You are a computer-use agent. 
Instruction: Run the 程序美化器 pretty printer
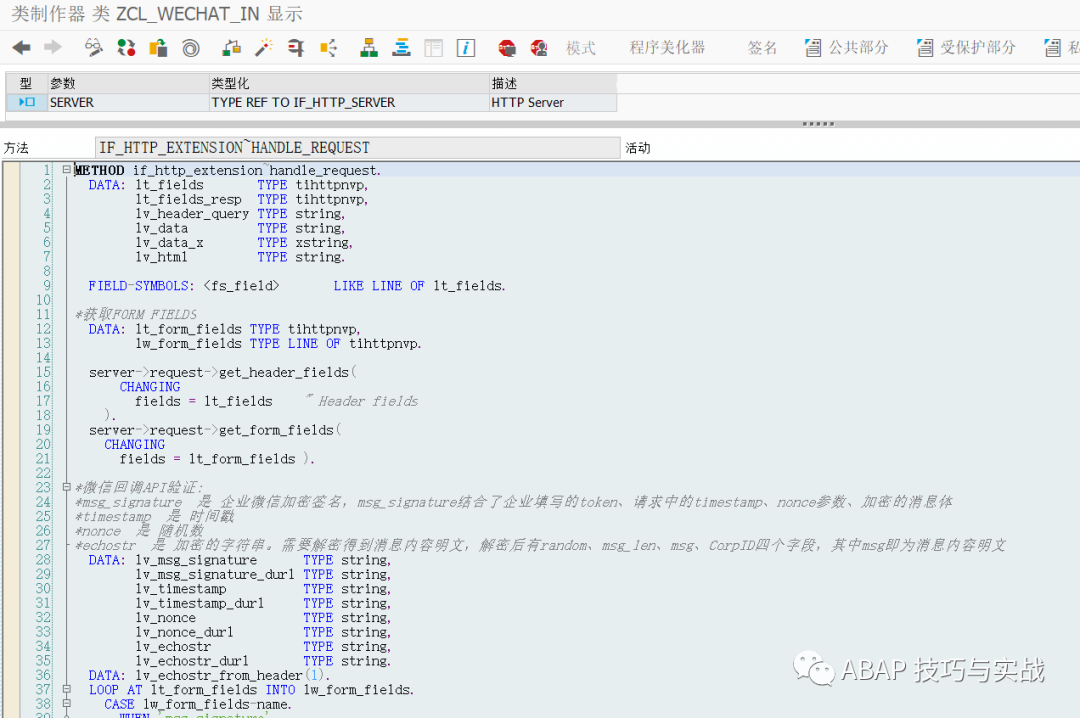[667, 48]
